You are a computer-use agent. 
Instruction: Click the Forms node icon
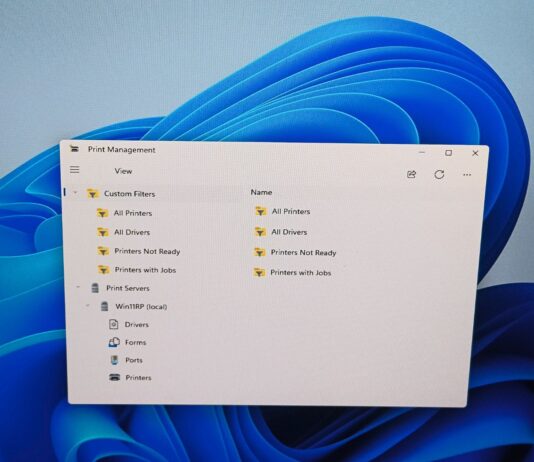[114, 342]
